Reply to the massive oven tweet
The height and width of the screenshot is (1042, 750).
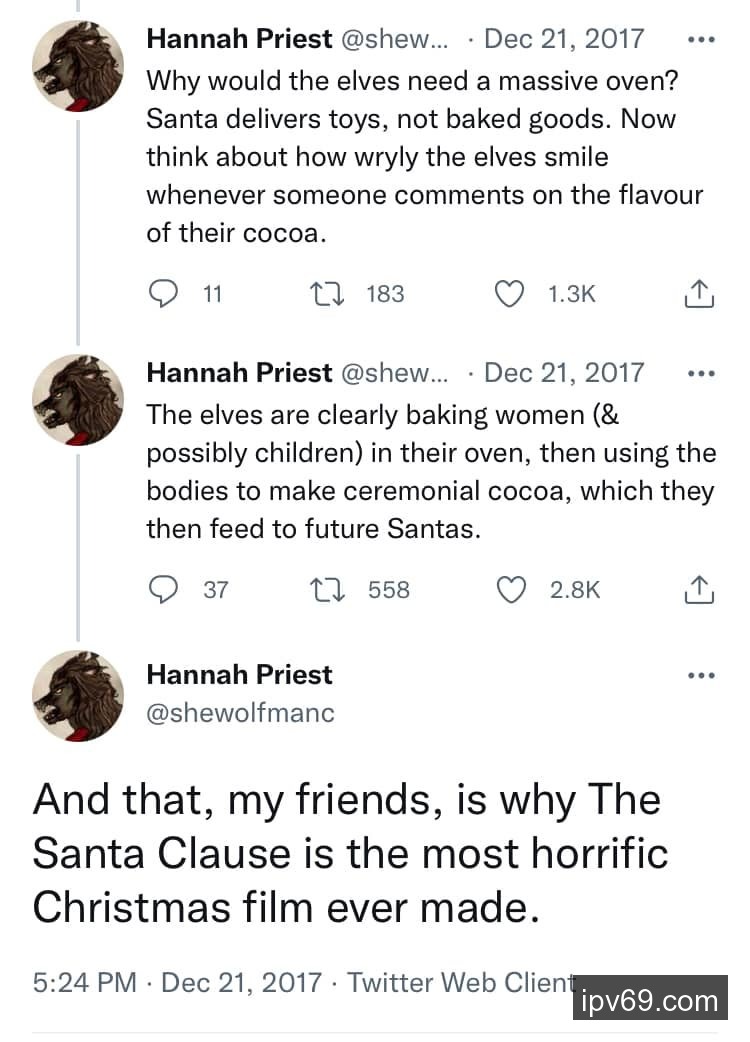162,293
